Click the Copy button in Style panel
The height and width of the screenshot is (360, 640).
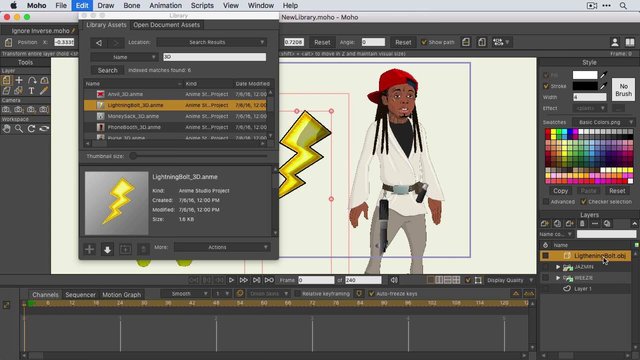[560, 191]
